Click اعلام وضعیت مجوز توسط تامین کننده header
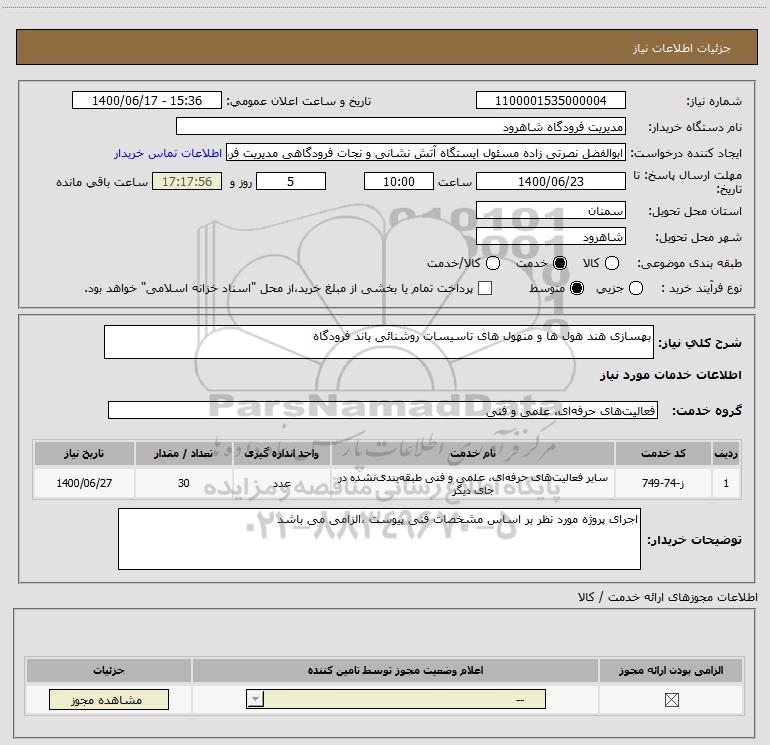 pyautogui.click(x=395, y=670)
